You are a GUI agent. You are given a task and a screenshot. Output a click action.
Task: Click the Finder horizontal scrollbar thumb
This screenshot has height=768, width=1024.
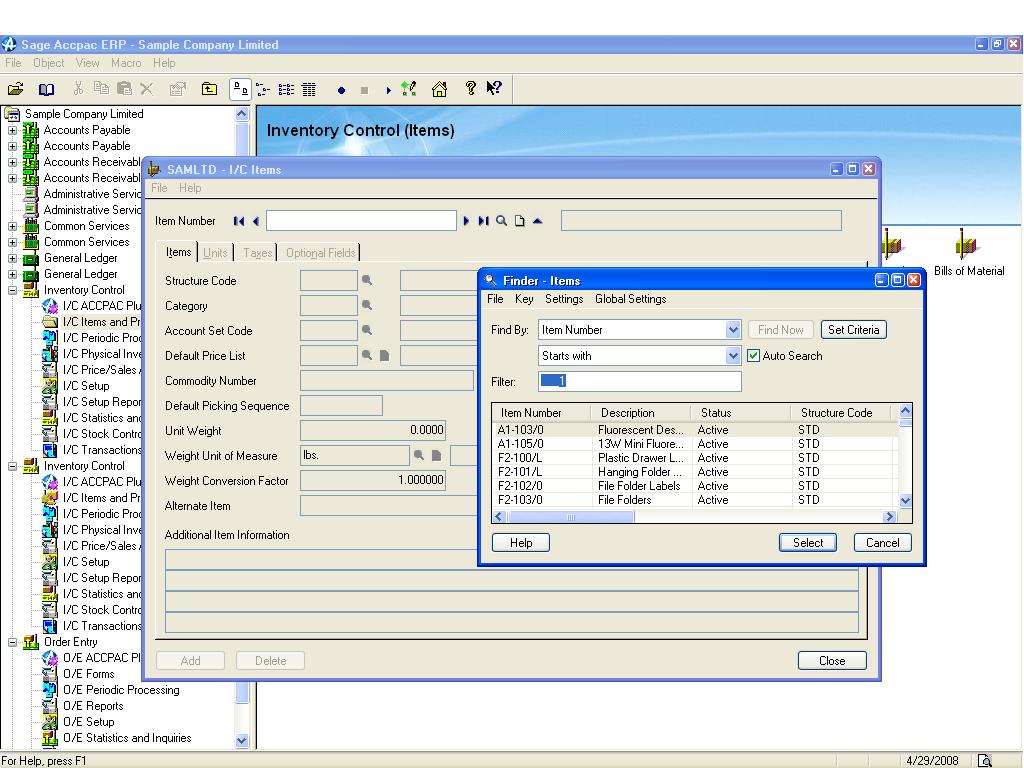coord(570,517)
